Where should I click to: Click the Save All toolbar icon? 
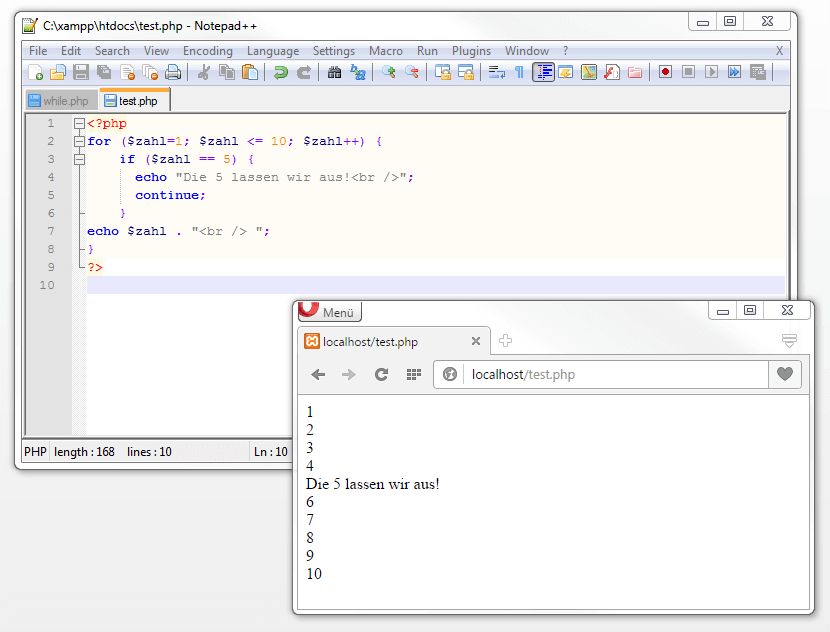(104, 72)
